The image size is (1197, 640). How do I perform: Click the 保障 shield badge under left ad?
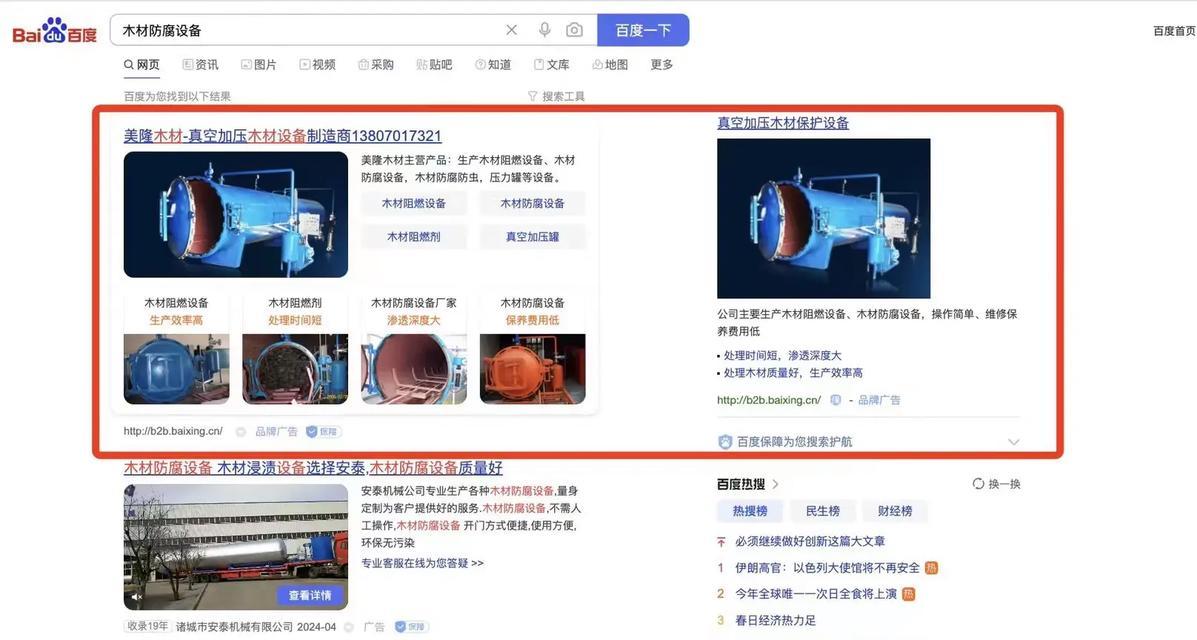[323, 432]
